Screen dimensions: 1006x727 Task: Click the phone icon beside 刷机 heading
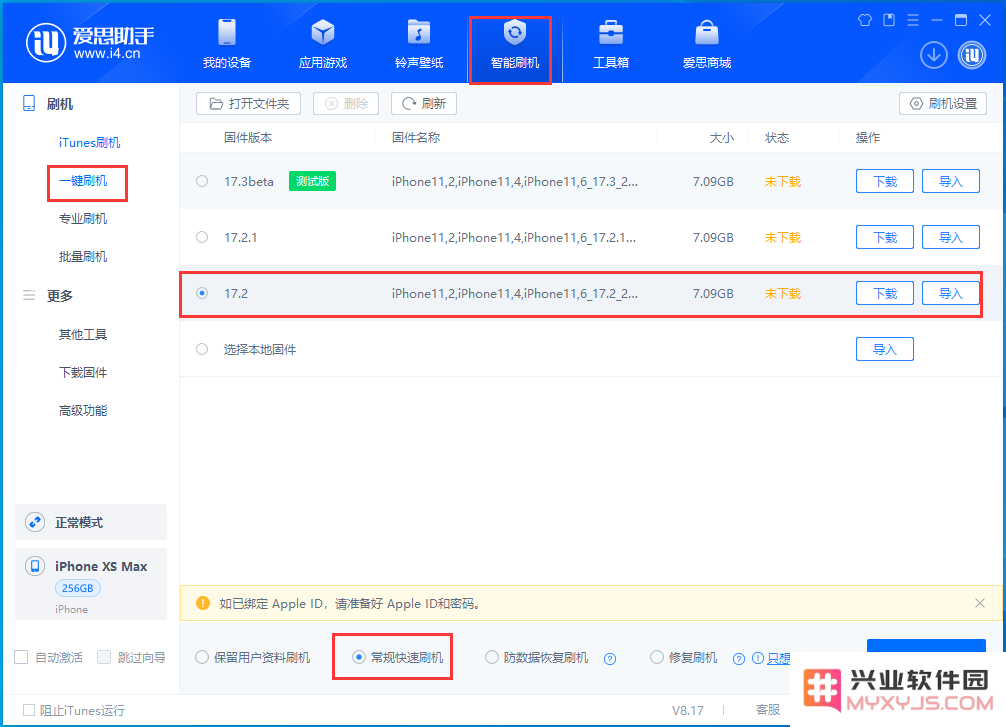click(29, 103)
